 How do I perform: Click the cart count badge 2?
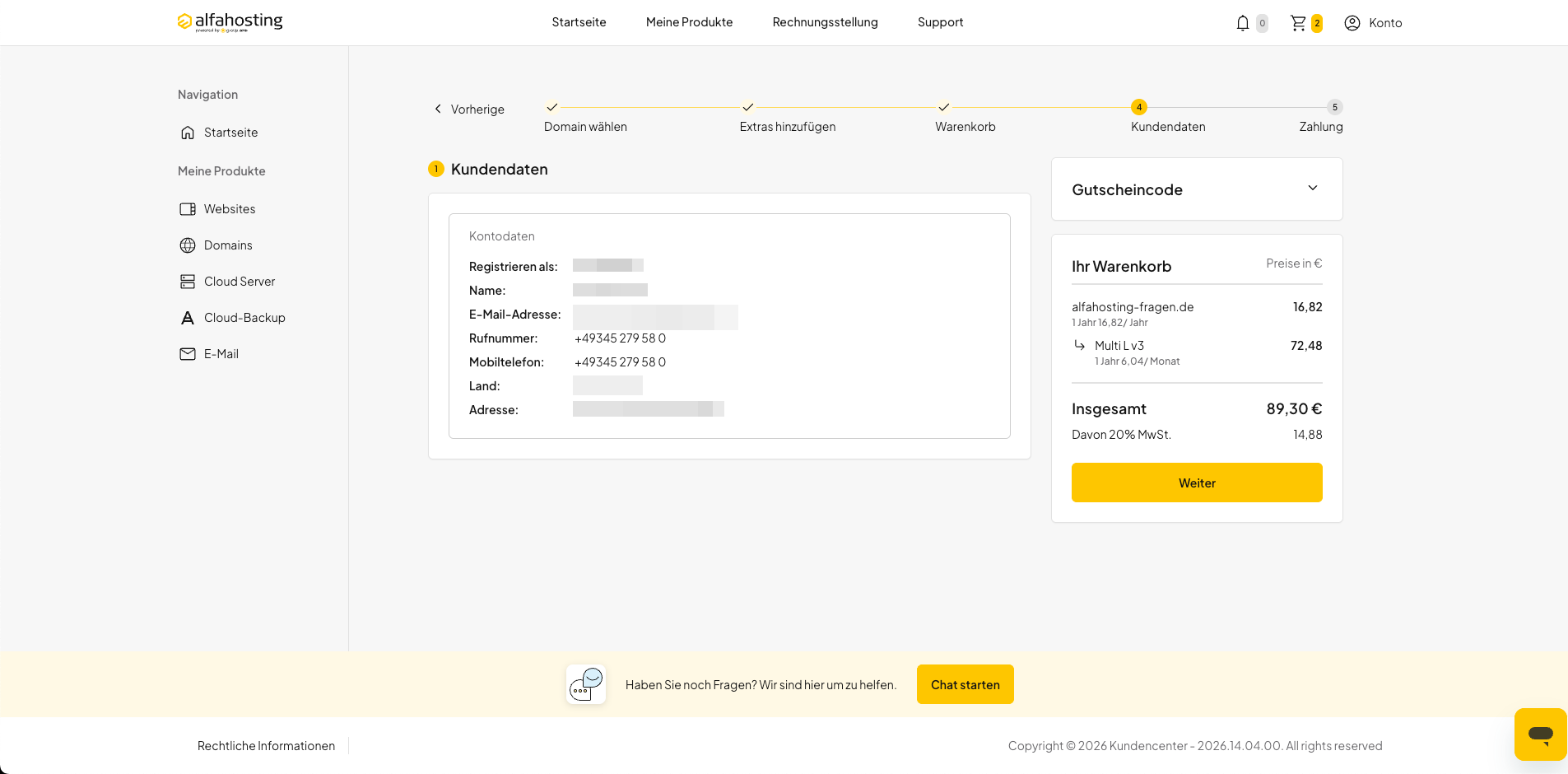[1317, 23]
